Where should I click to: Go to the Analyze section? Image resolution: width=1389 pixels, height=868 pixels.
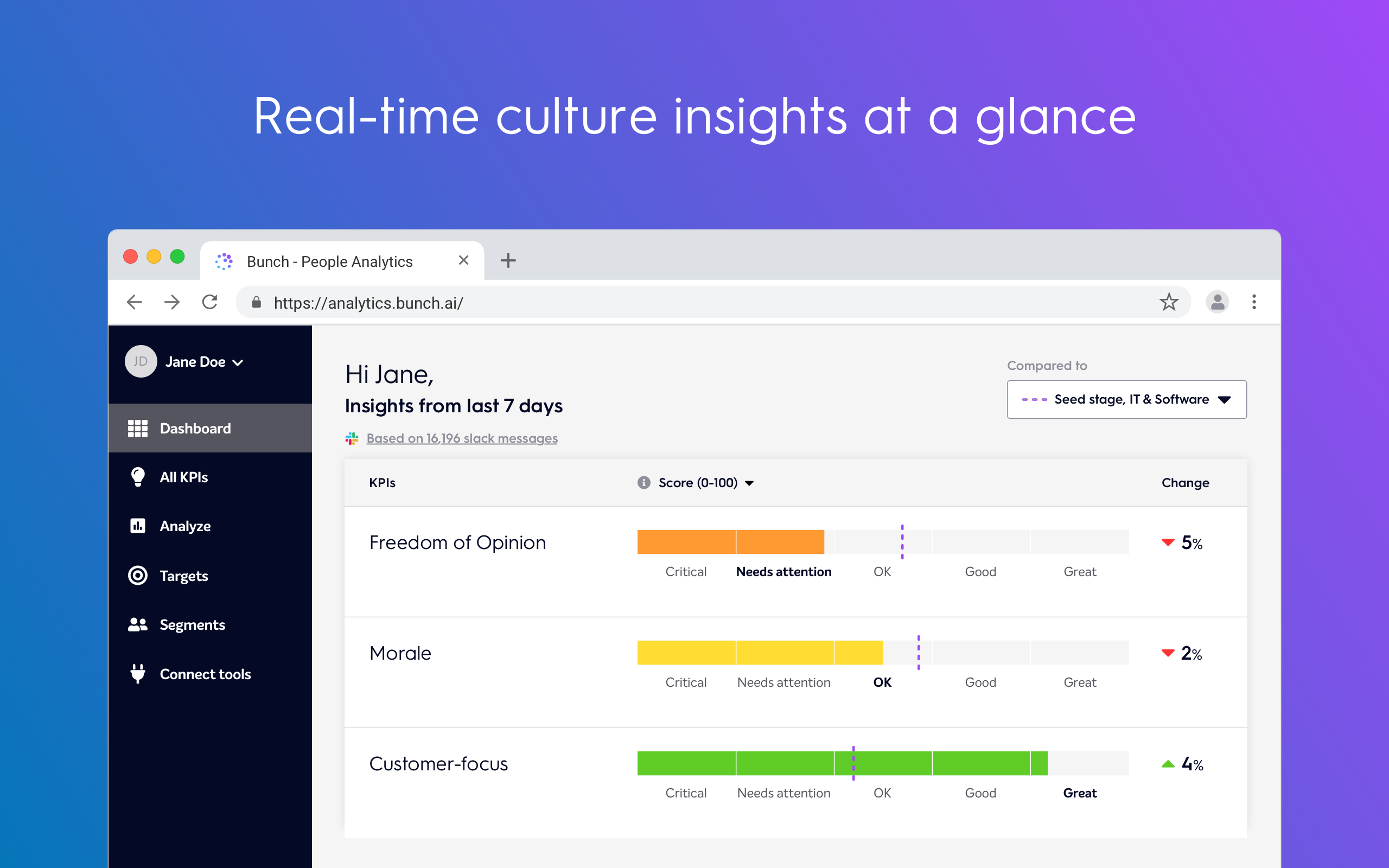click(x=210, y=526)
